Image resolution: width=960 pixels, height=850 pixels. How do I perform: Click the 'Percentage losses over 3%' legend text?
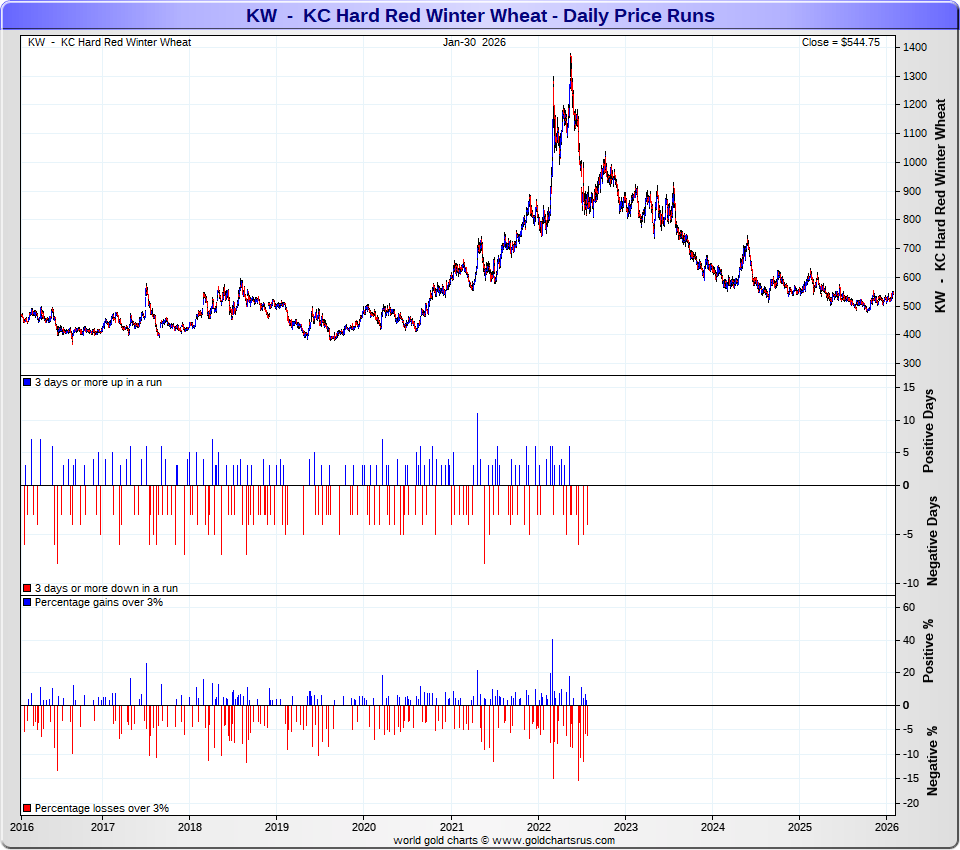[x=101, y=808]
